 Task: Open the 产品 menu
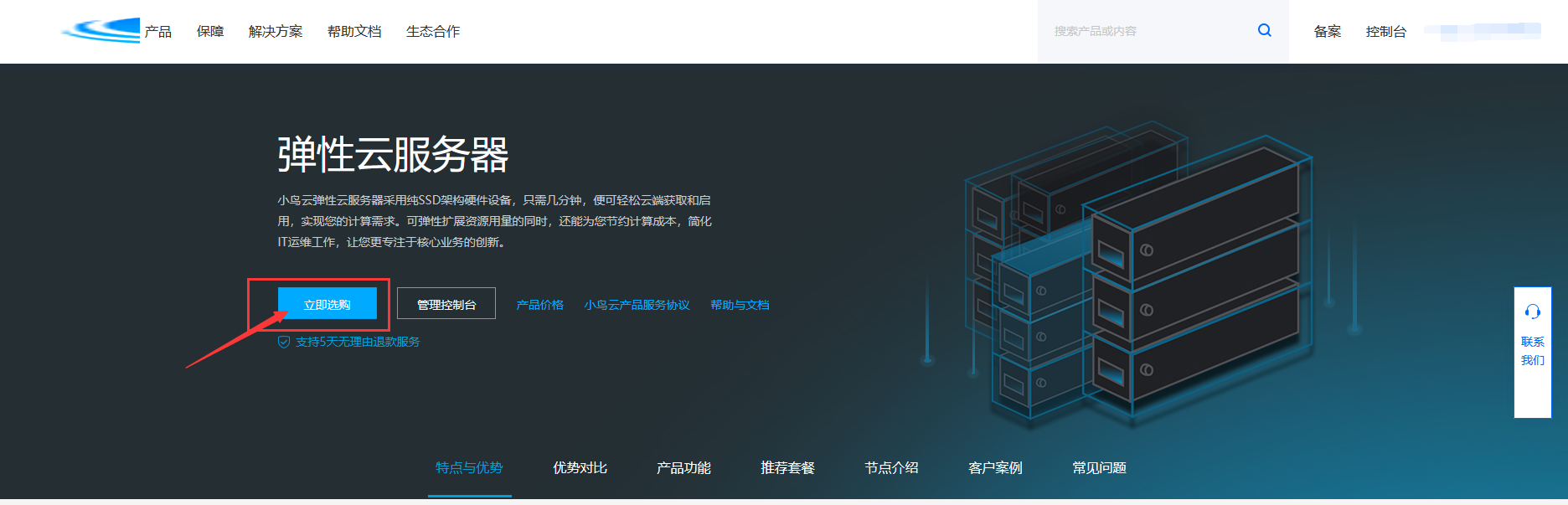157,31
